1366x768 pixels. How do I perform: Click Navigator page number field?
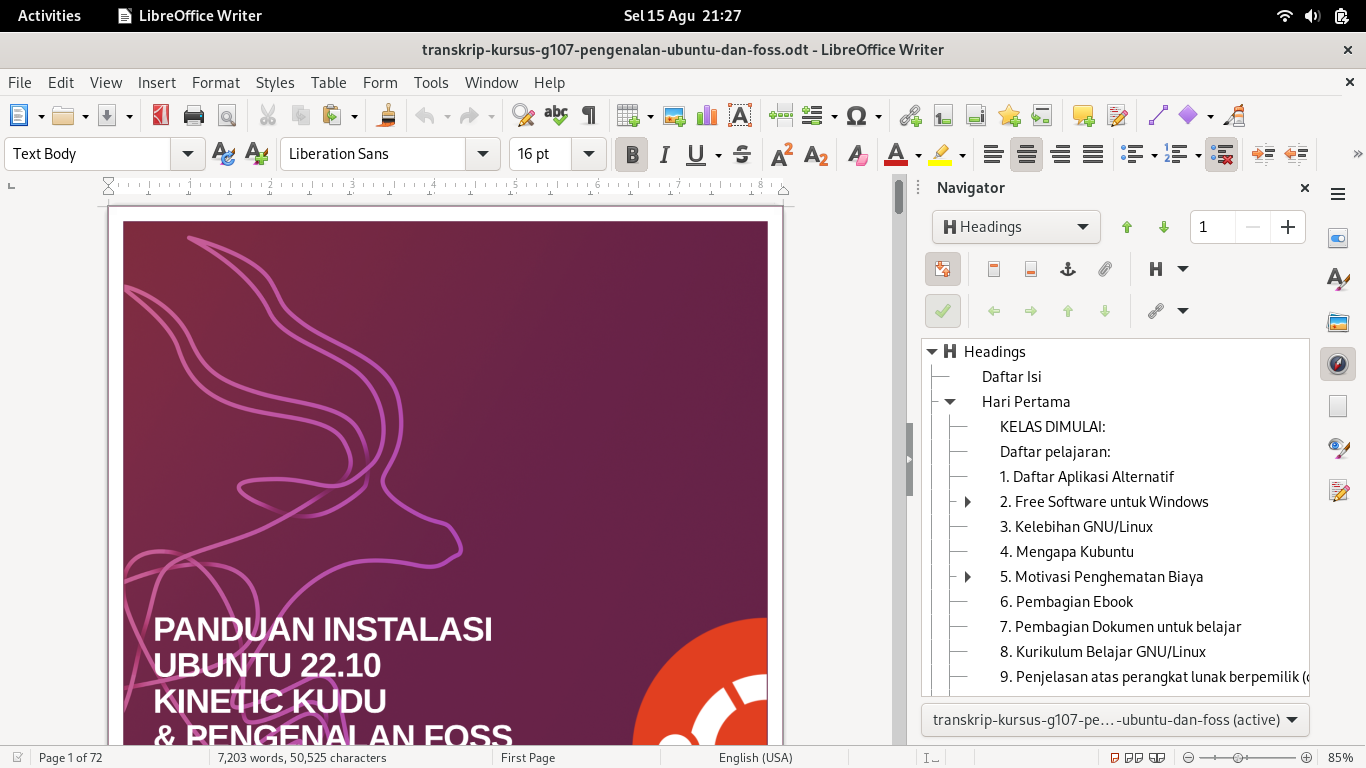[x=1212, y=227]
